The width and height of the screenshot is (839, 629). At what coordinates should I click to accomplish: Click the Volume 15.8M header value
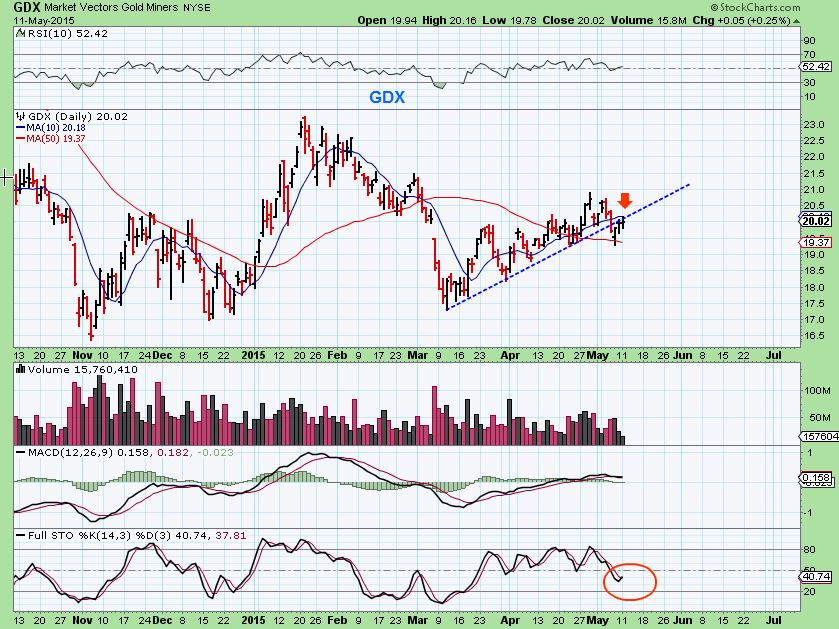tap(647, 20)
